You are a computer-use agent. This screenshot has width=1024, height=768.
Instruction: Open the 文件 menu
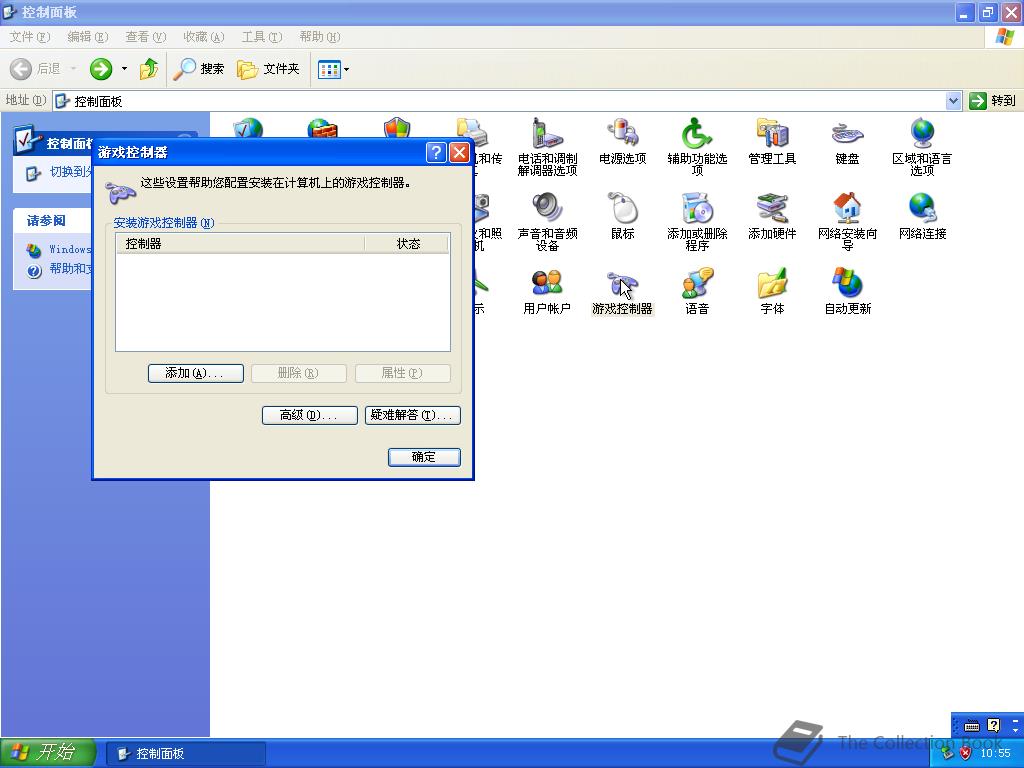29,37
